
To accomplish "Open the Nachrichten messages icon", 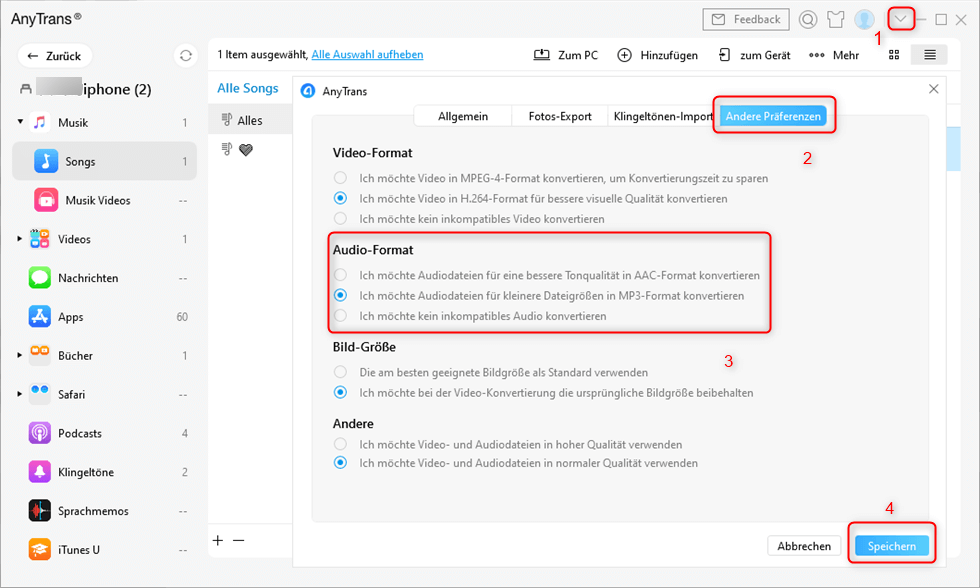I will click(39, 277).
